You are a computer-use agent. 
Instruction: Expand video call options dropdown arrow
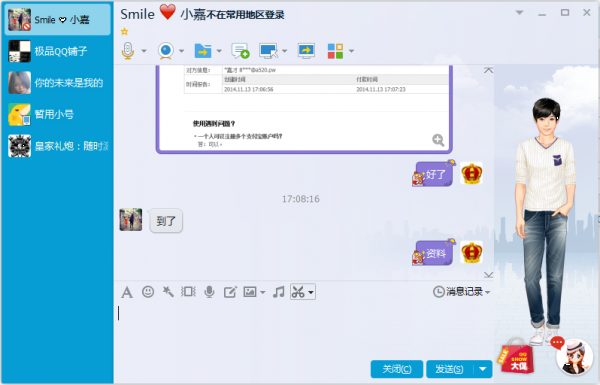(181, 51)
